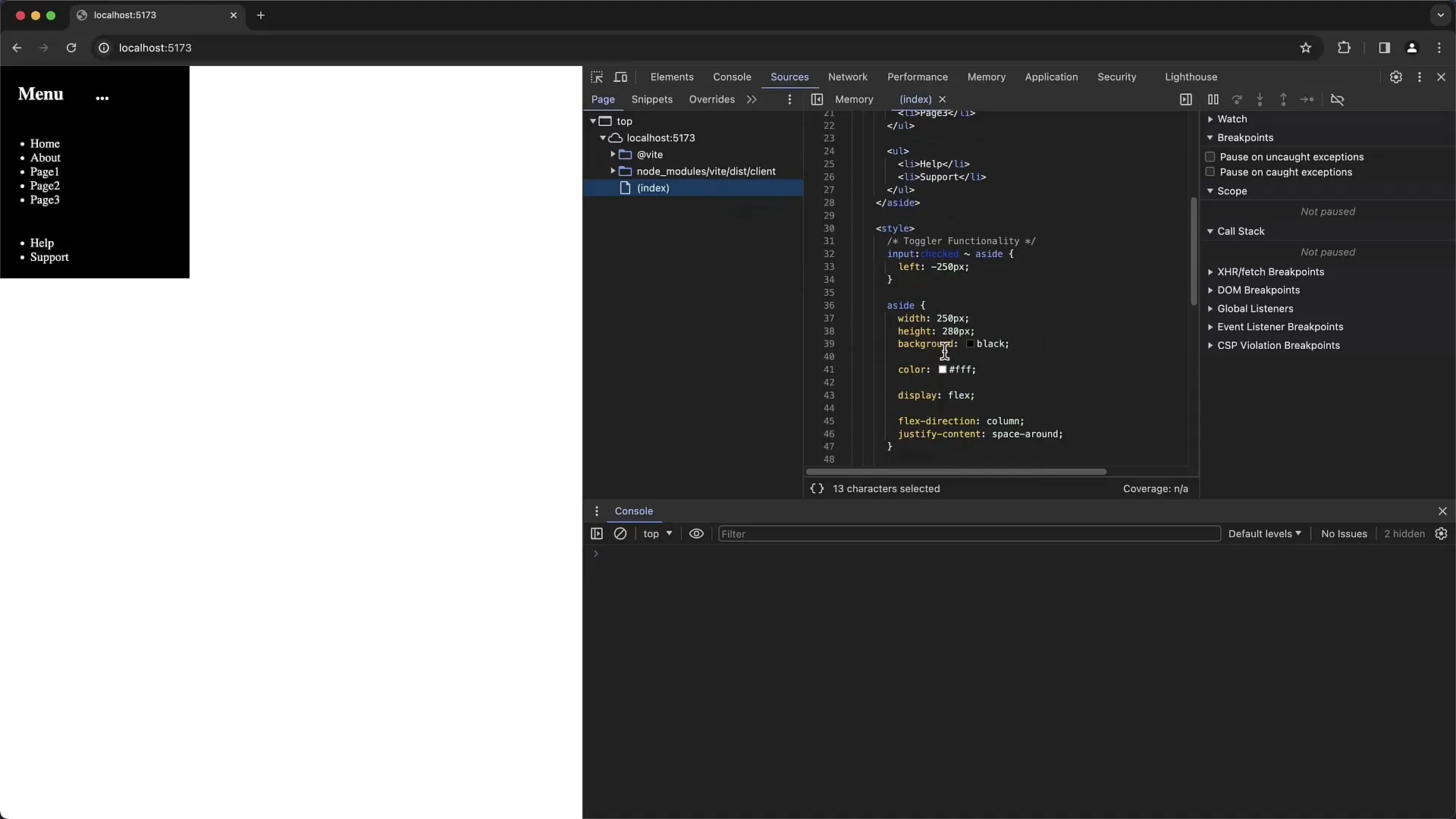
Task: Open Chrome extensions puzzle icon
Action: click(x=1344, y=48)
